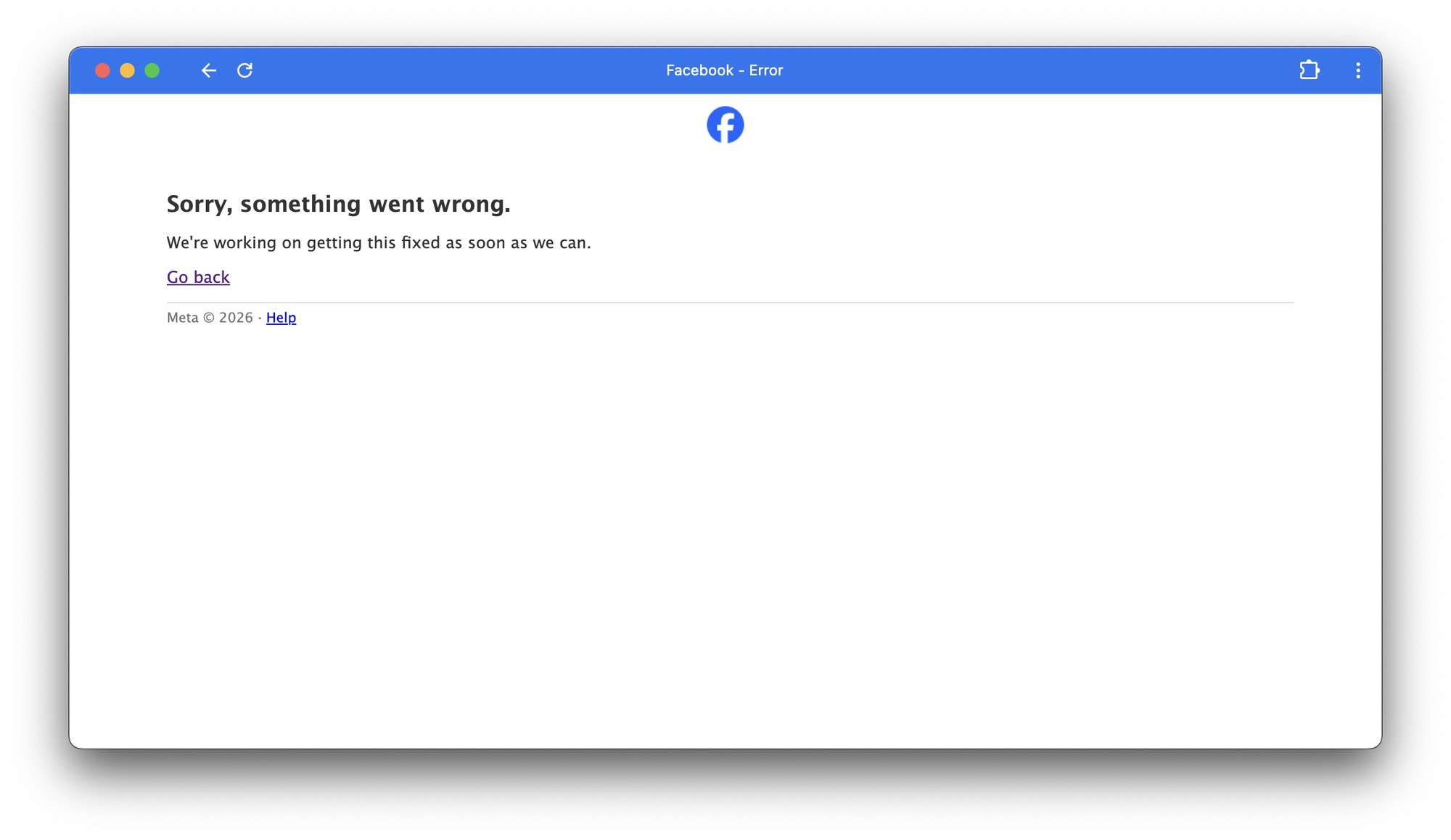Click the horizontal divider above the footer
Screen dimensions: 1451x840
731,302
